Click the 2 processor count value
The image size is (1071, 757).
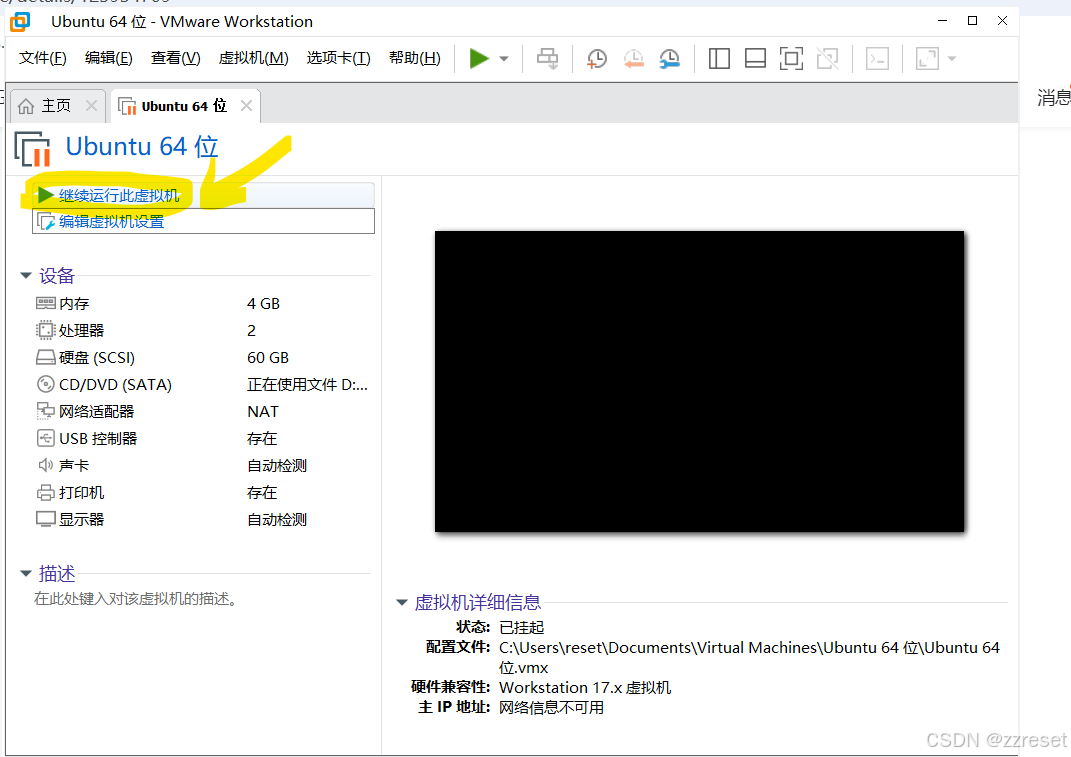click(x=251, y=331)
